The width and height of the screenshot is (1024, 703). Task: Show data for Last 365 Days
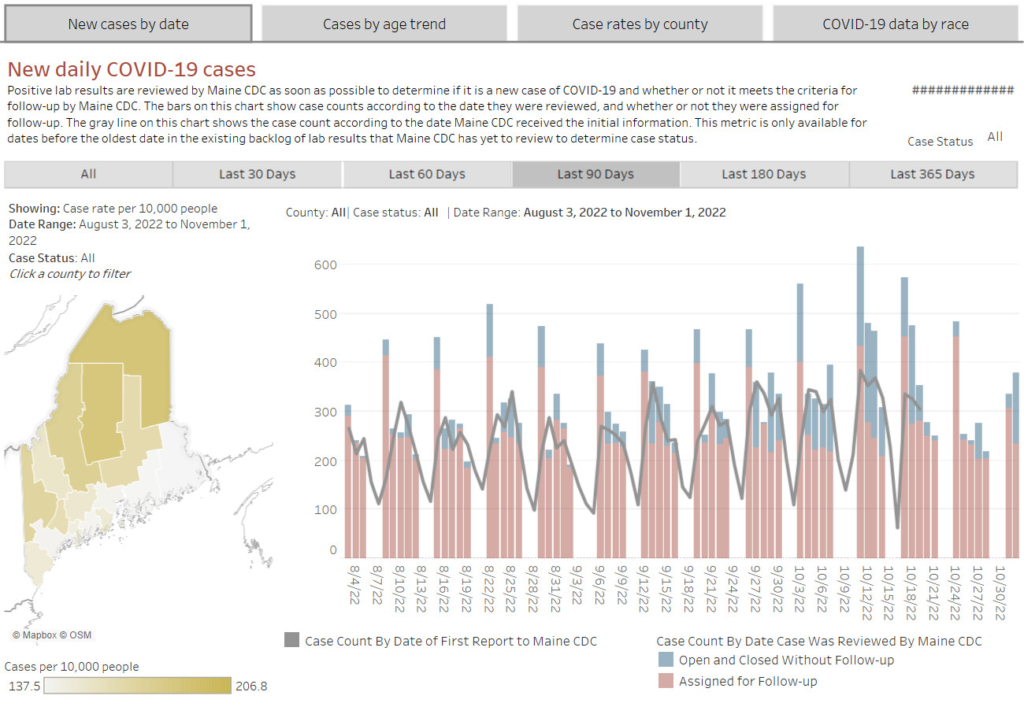(932, 174)
